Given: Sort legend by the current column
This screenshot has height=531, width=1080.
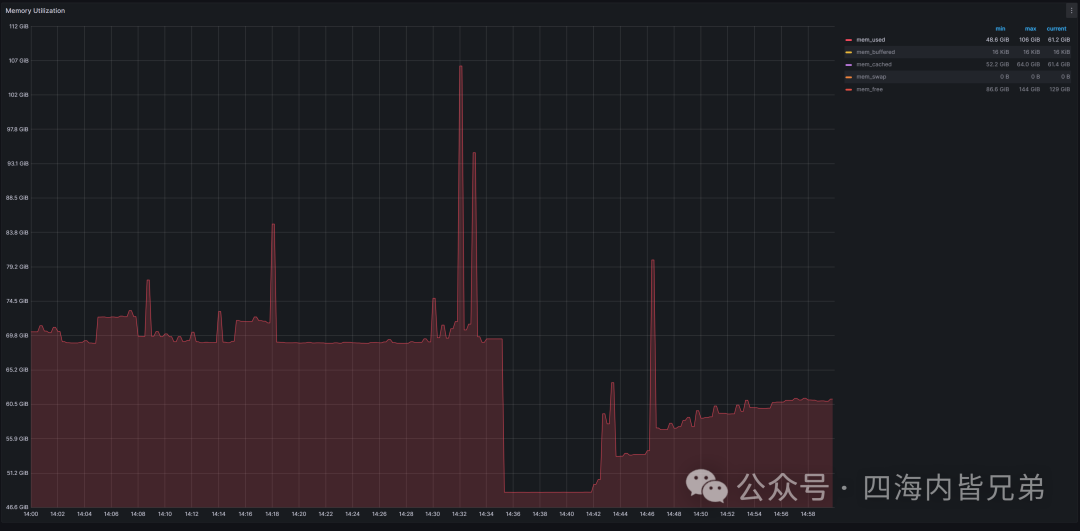Looking at the screenshot, I should [x=1057, y=29].
